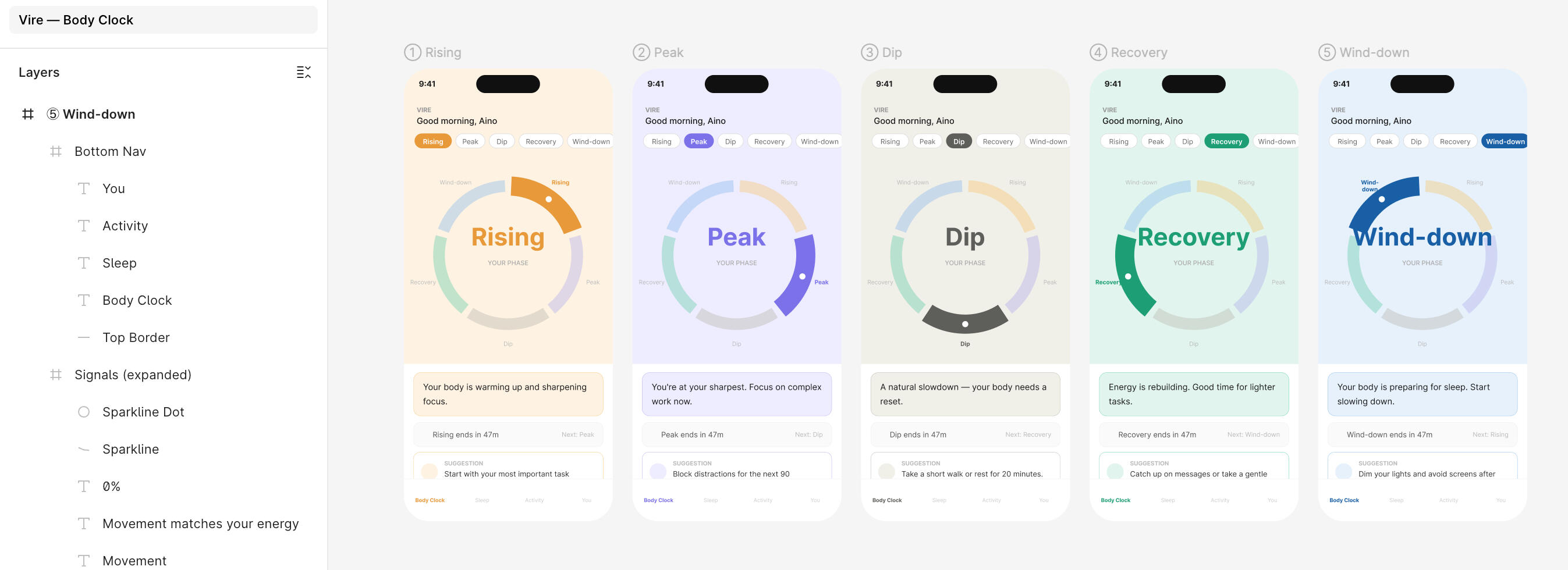Click the vector icon beside Sparkline layer
This screenshot has height=570, width=1568.
(x=84, y=449)
